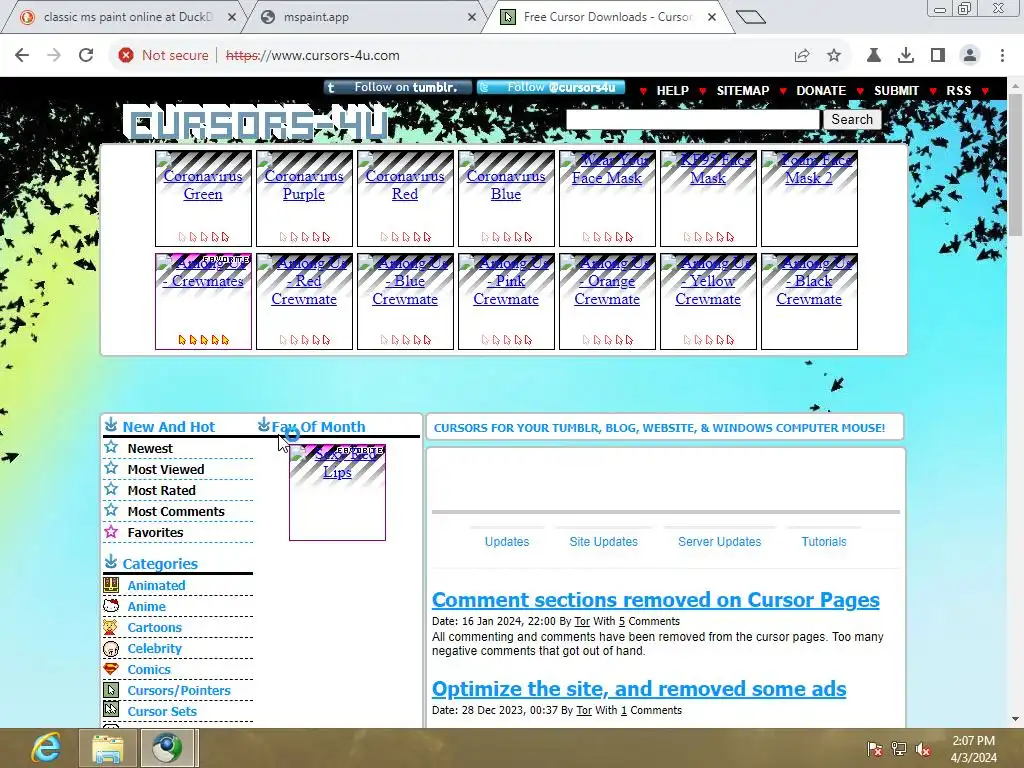The width and height of the screenshot is (1024, 768).
Task: Open the browser downloads icon
Action: coord(906,56)
